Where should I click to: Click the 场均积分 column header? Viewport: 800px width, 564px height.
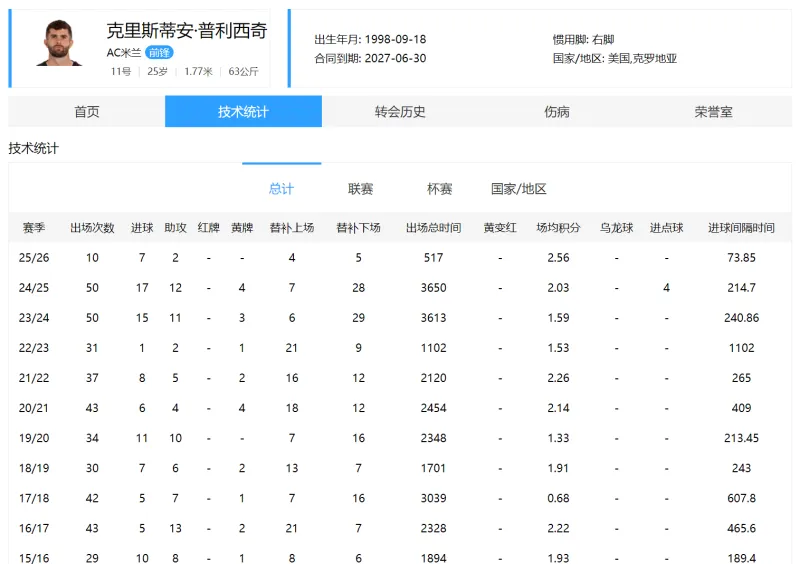[x=558, y=228]
